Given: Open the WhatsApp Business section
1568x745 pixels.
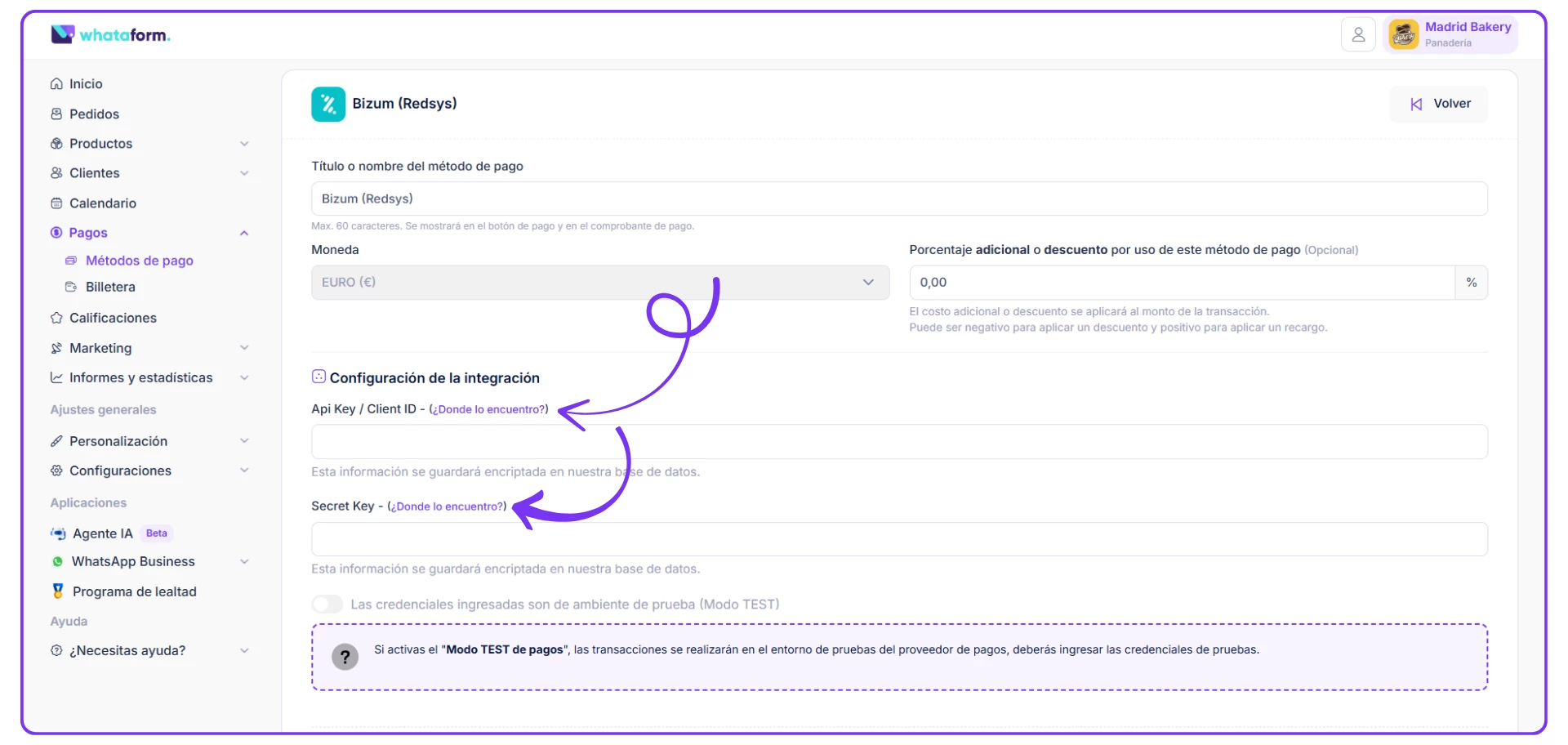Looking at the screenshot, I should click(x=132, y=562).
